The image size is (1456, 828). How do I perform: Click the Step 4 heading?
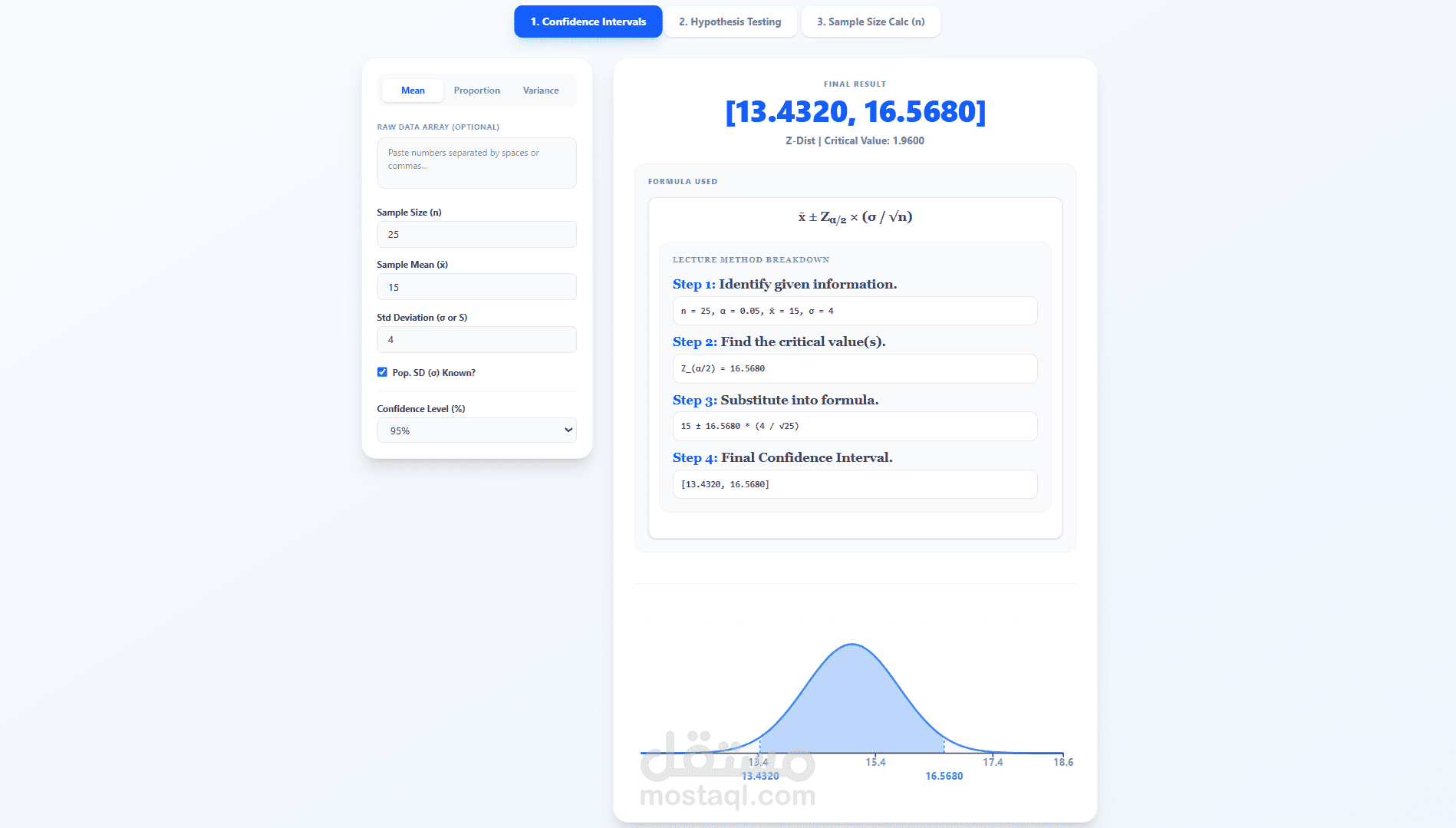click(x=782, y=457)
